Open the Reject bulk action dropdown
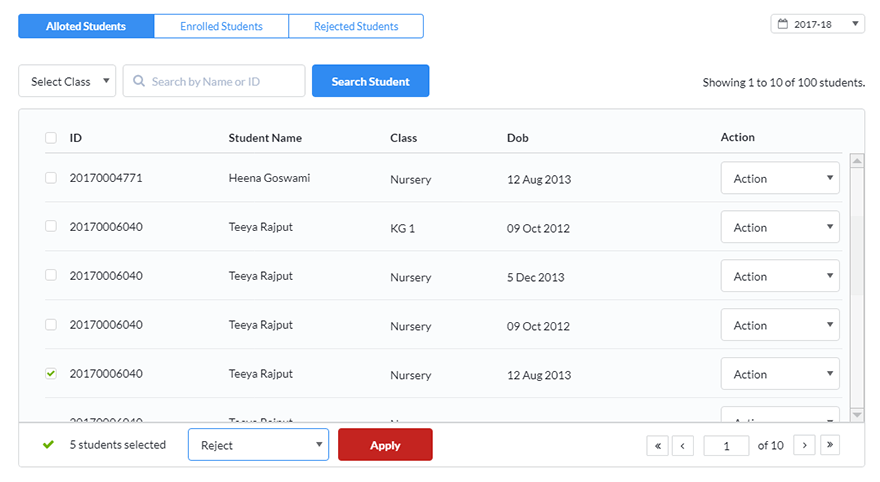The height and width of the screenshot is (482, 880). point(258,444)
